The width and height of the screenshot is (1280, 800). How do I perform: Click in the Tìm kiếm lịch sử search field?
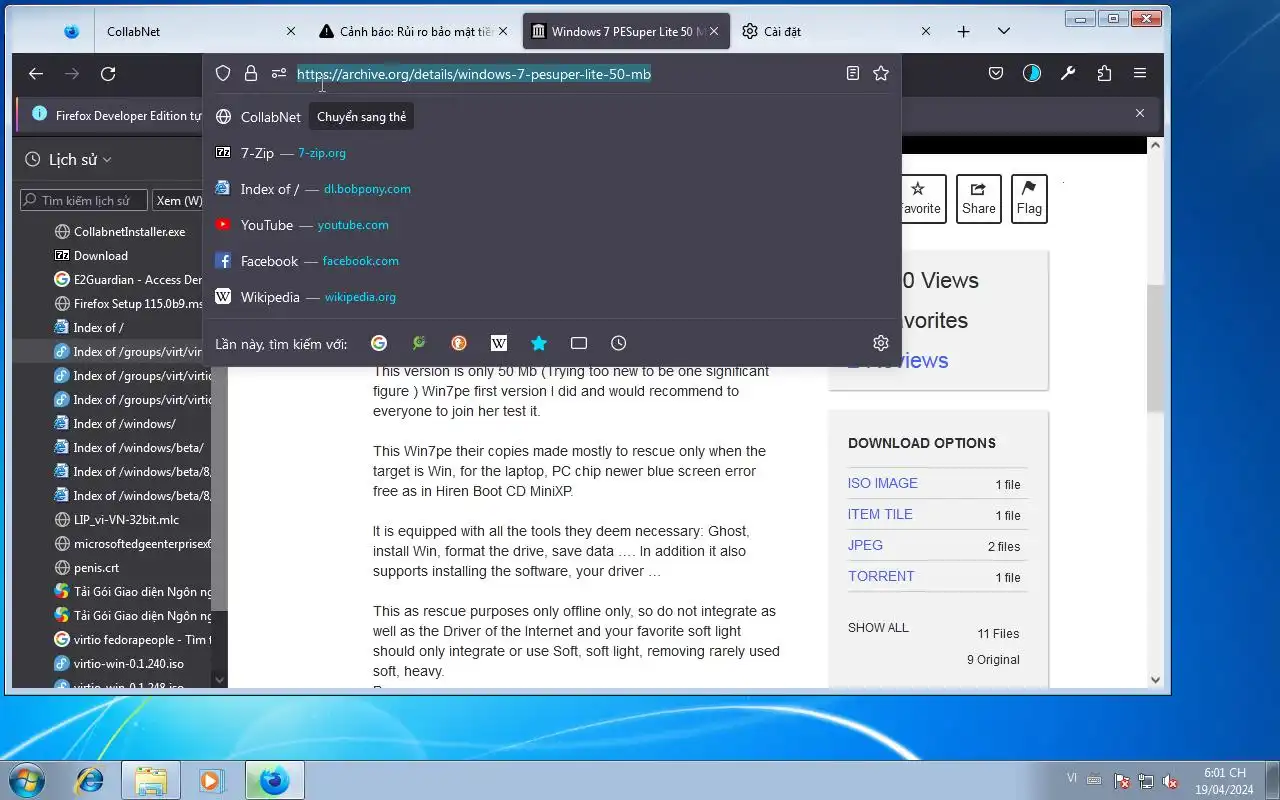[84, 200]
